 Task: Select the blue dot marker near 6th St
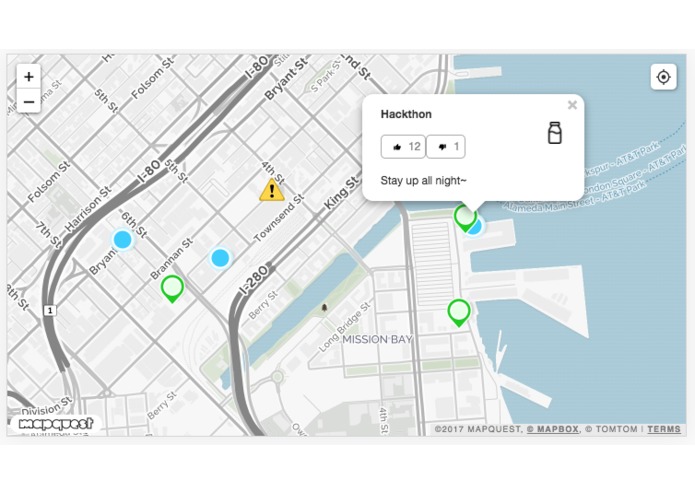point(122,239)
